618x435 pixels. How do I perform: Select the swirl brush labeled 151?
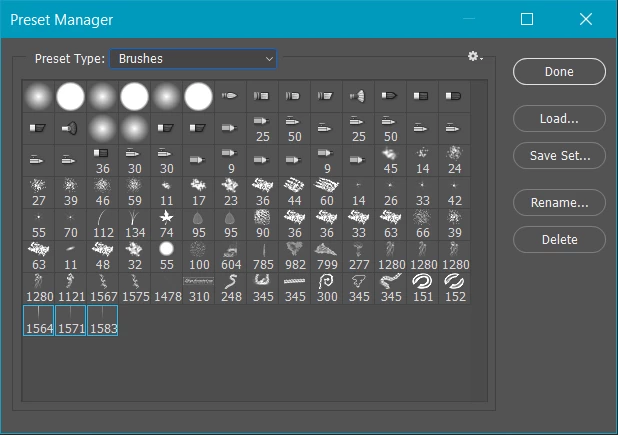(x=423, y=288)
